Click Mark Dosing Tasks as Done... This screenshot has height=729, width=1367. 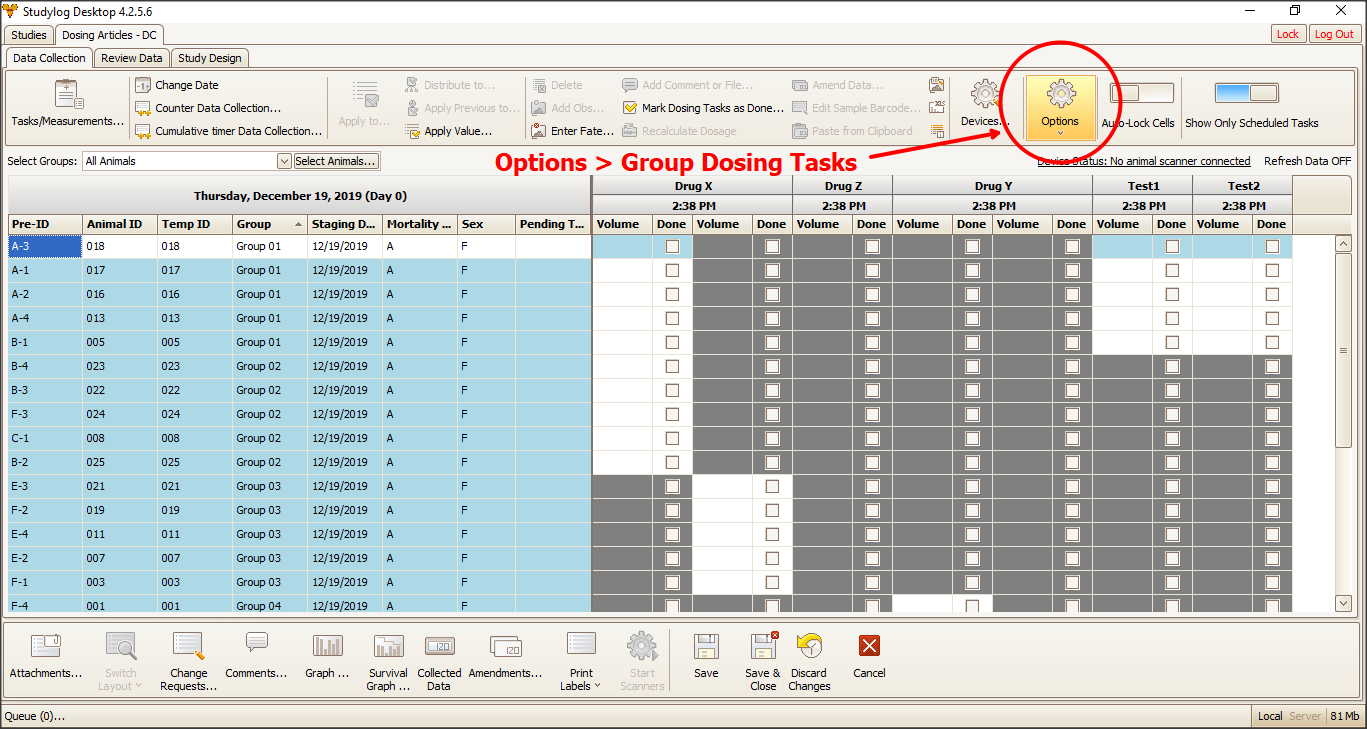point(703,108)
